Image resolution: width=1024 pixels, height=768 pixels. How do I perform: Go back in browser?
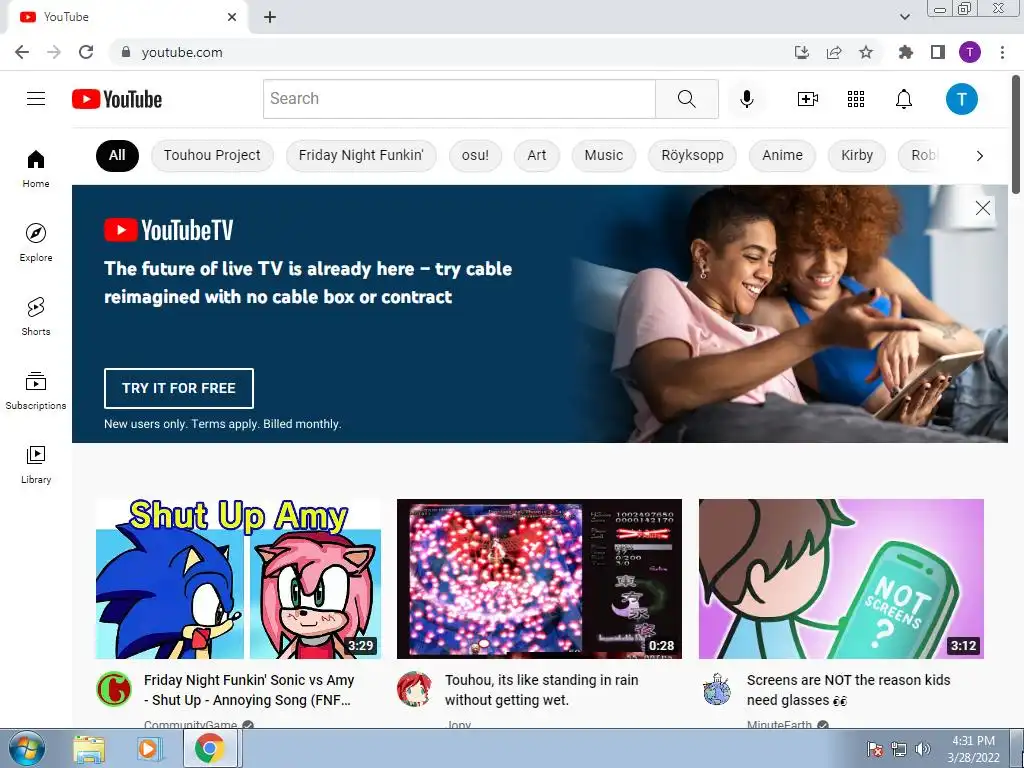(x=22, y=52)
